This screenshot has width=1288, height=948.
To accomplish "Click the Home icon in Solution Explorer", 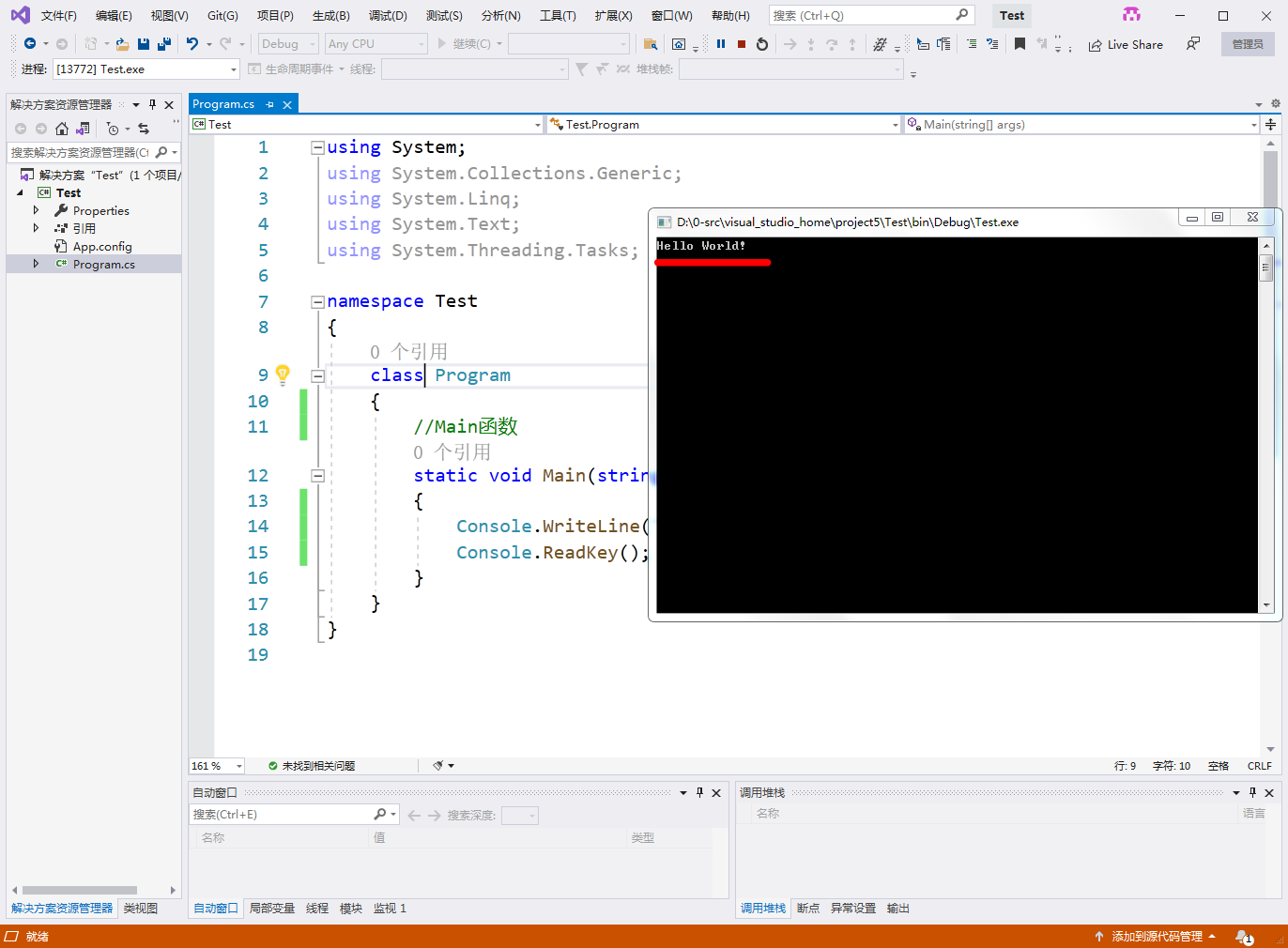I will [x=62, y=129].
